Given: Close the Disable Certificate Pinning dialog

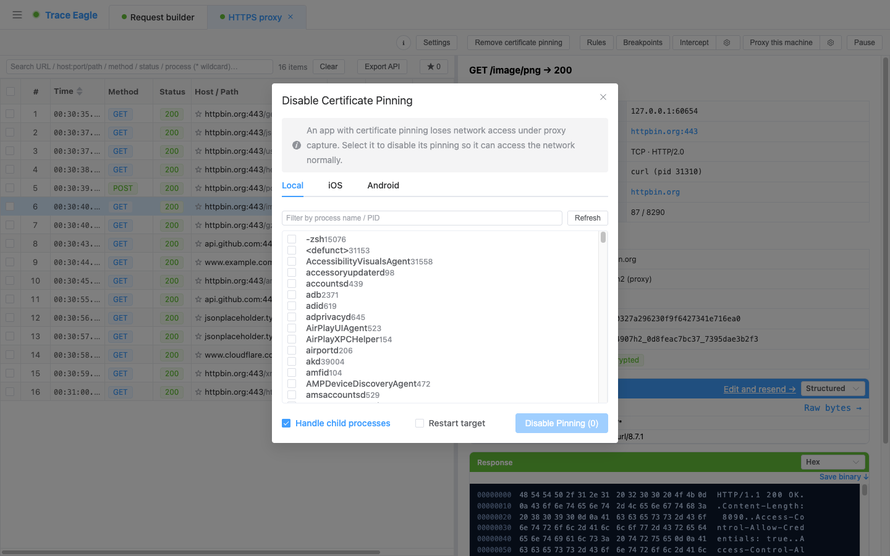Looking at the screenshot, I should [x=603, y=97].
